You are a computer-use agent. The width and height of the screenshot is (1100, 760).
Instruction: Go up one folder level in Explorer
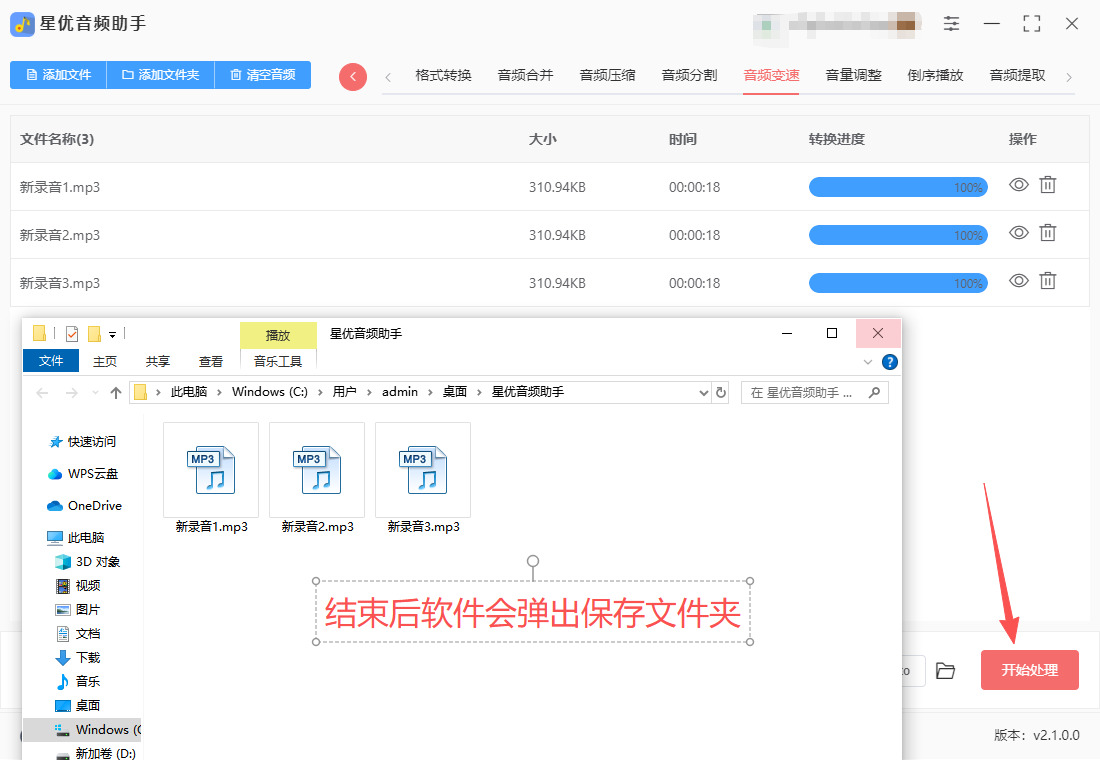click(x=116, y=393)
